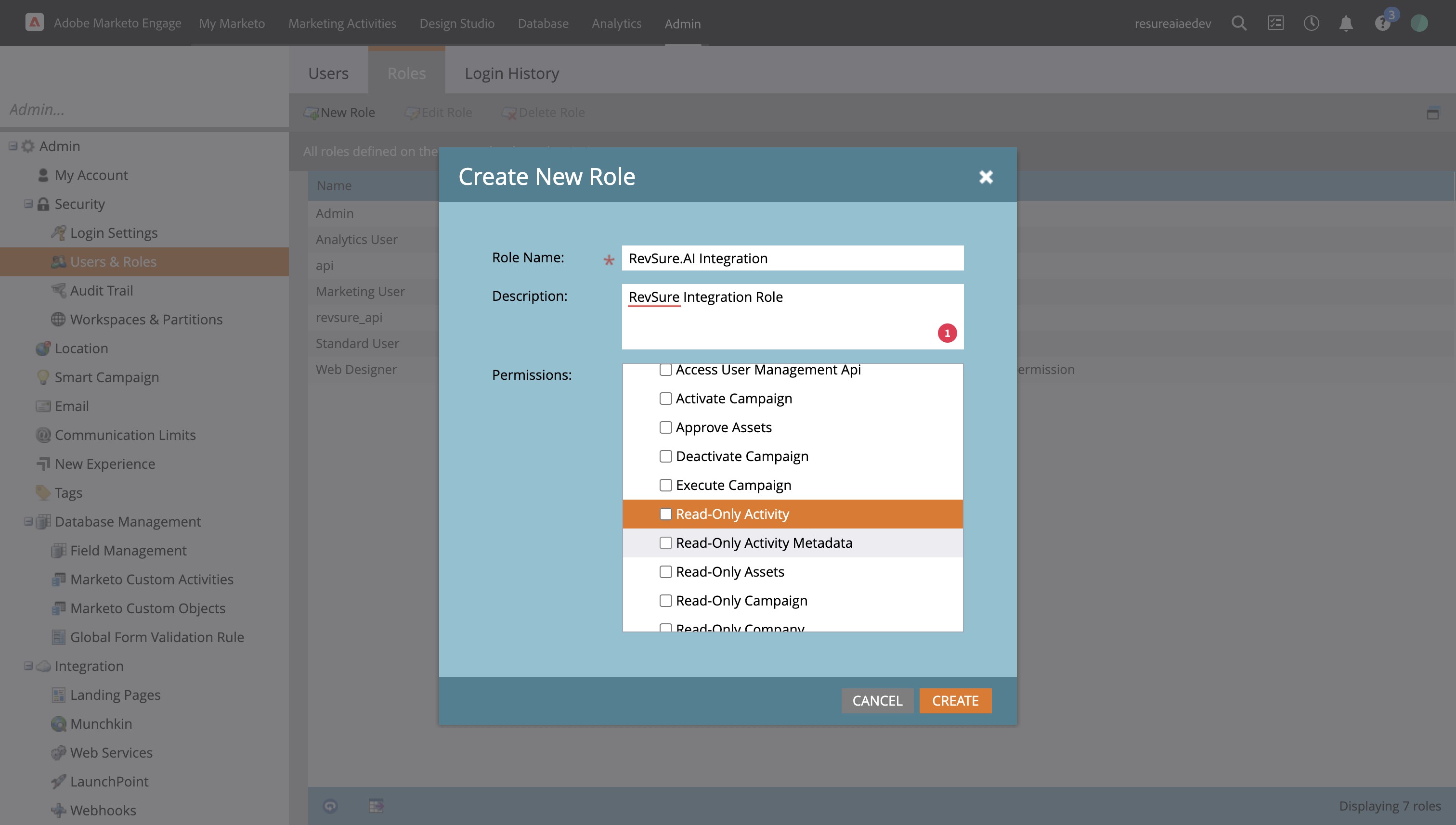Click the refresh icon in bottom bar
This screenshot has height=825, width=1456.
(x=330, y=805)
